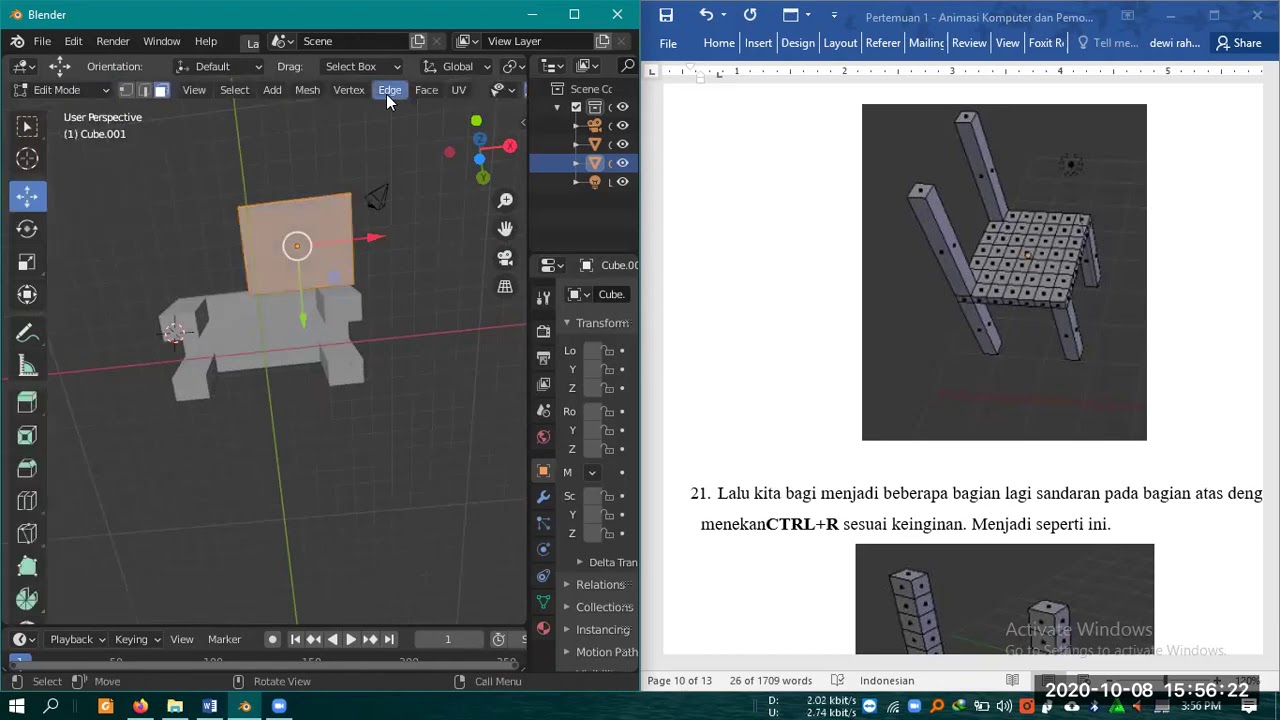The height and width of the screenshot is (720, 1280).
Task: Open Active Tool properties tab
Action: pyautogui.click(x=543, y=298)
